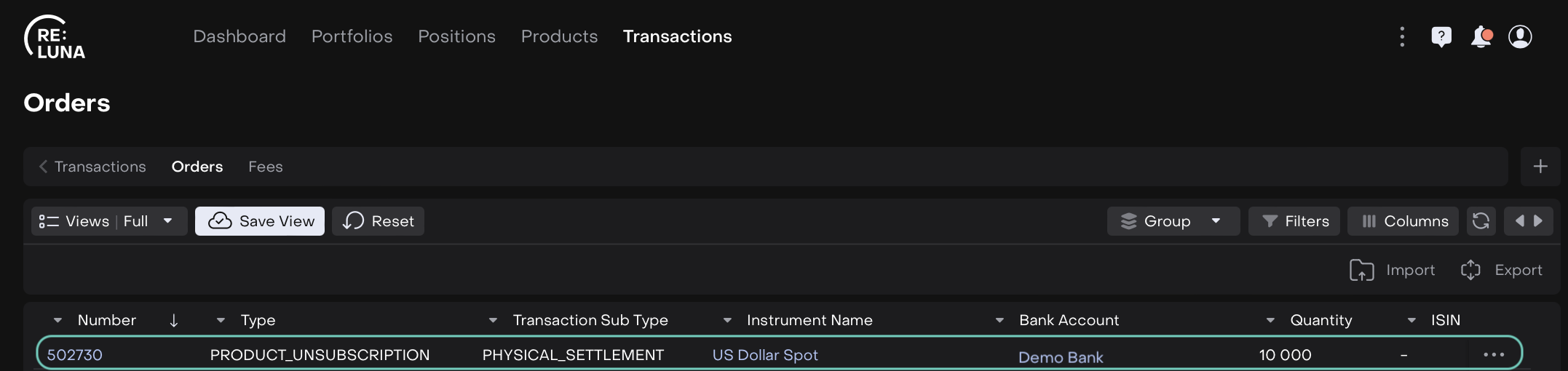1568x371 pixels.
Task: Click the right arrow column scroller
Action: click(x=1538, y=221)
